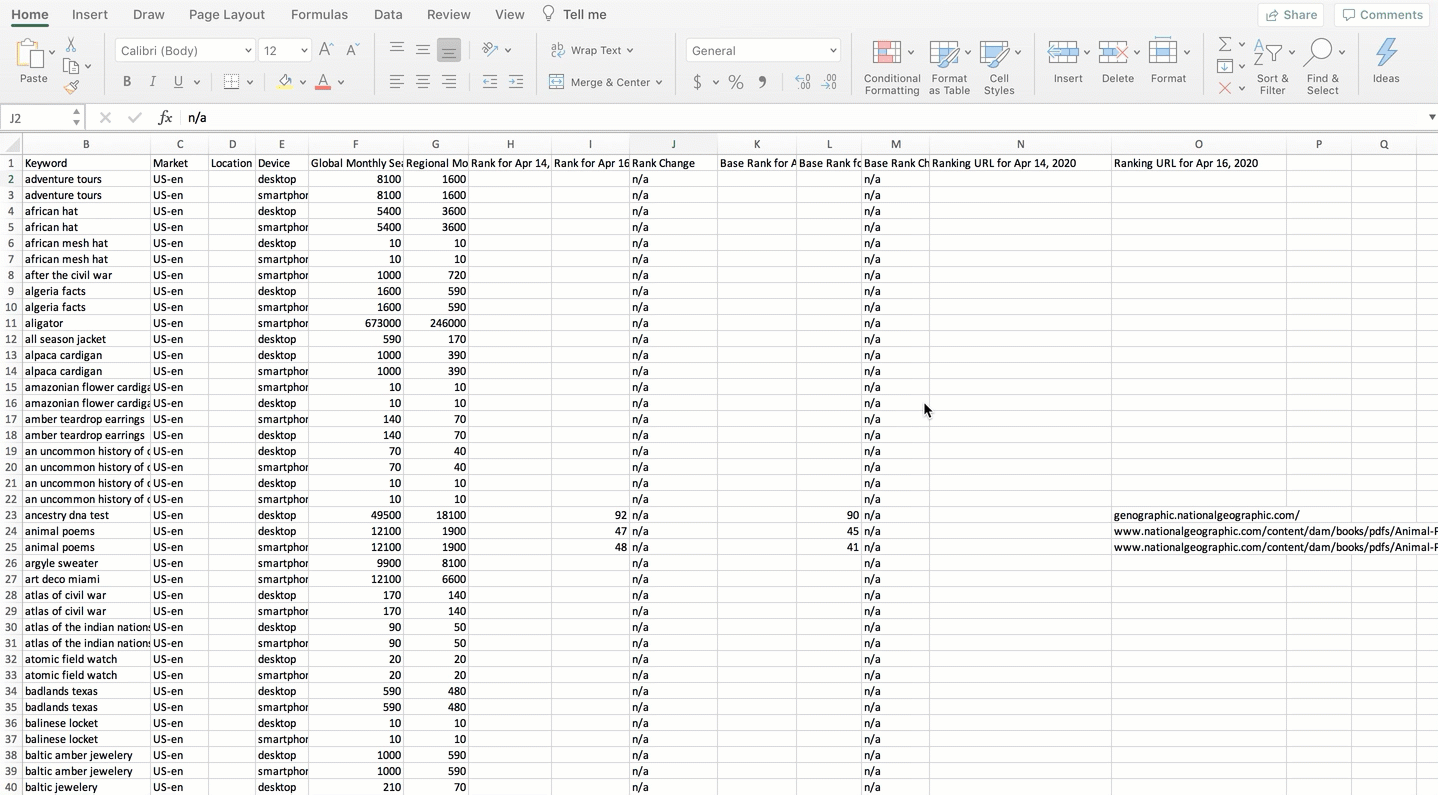Toggle Italic formatting

pyautogui.click(x=152, y=82)
